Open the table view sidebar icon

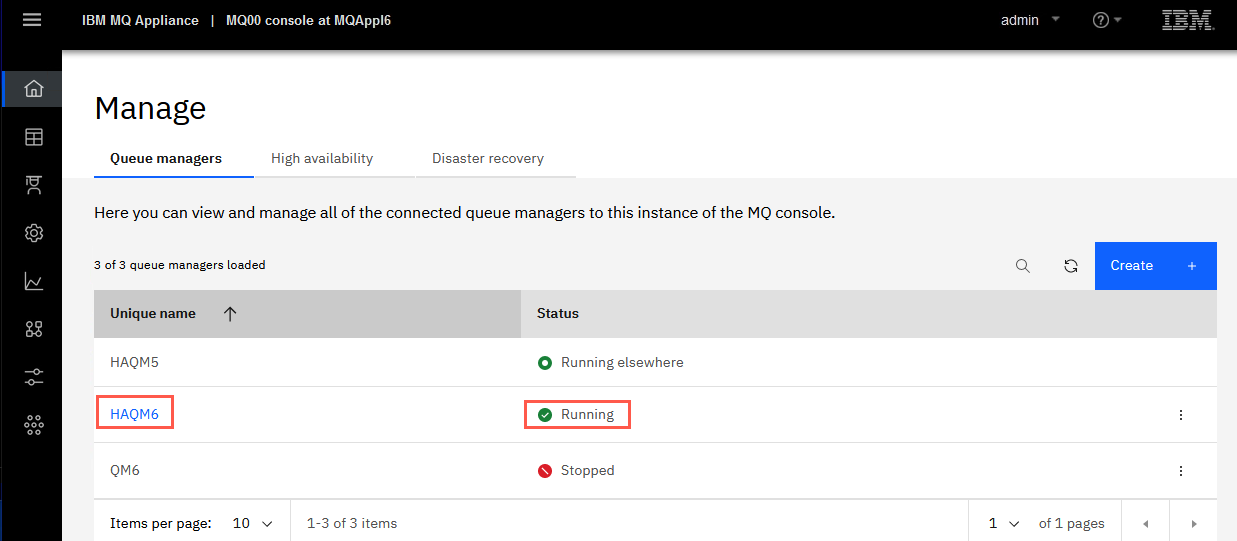tap(34, 137)
